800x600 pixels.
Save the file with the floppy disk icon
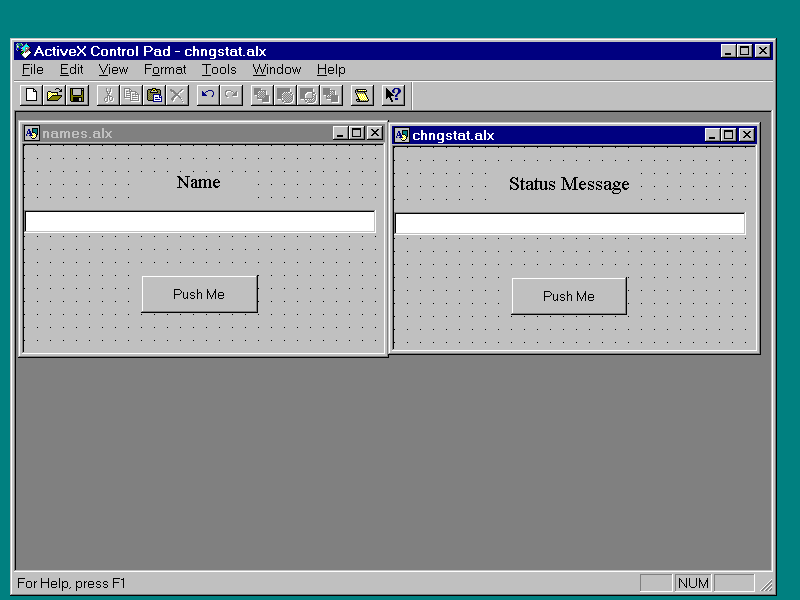78,95
